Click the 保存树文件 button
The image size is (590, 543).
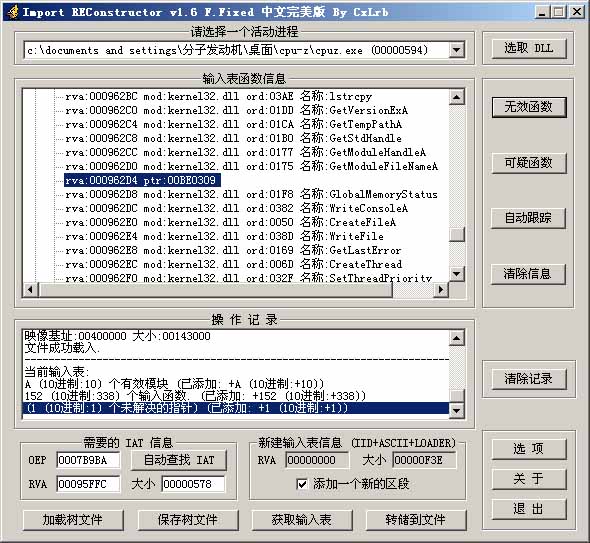(x=188, y=520)
